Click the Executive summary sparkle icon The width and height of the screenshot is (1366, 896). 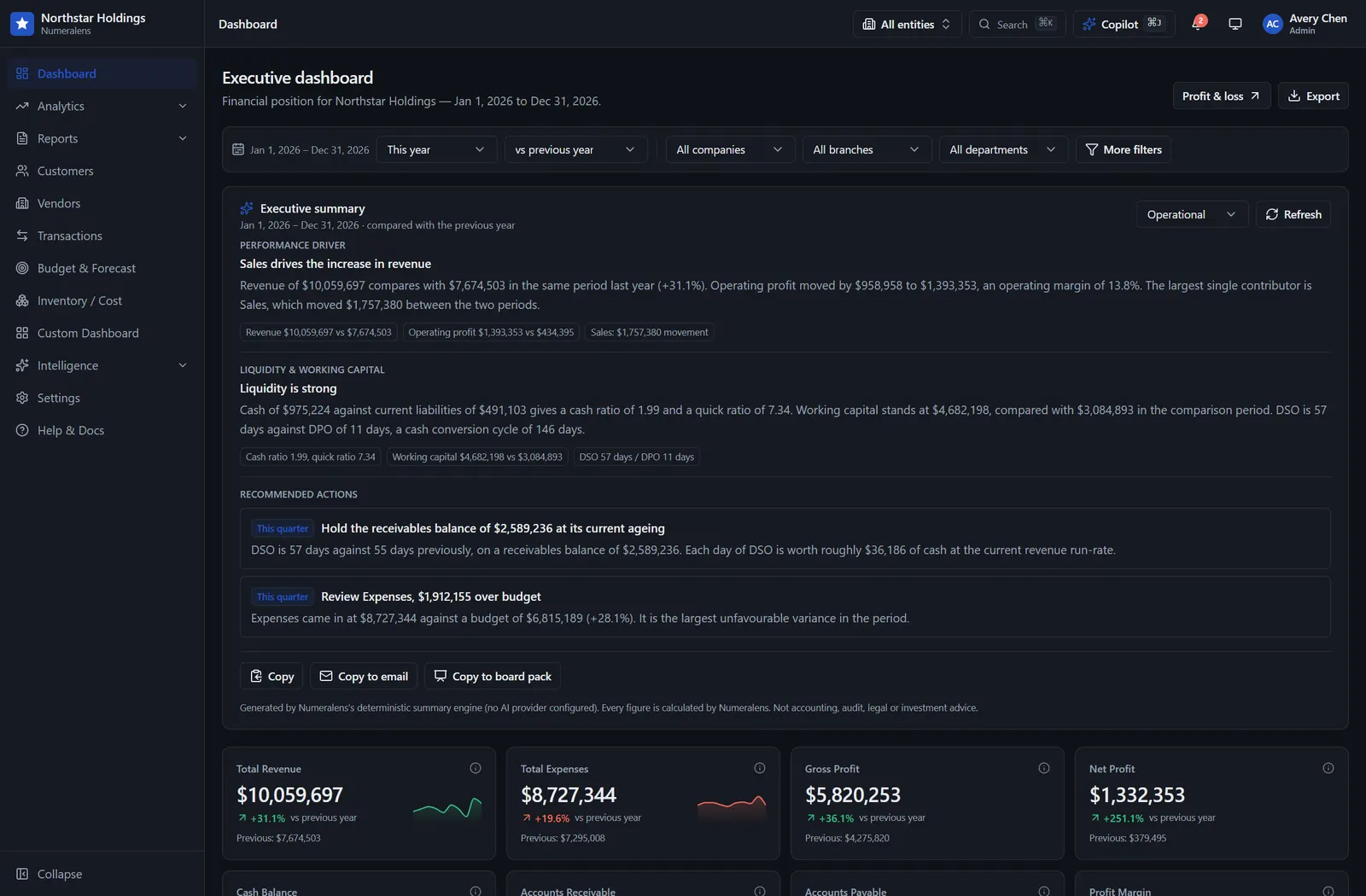pyautogui.click(x=247, y=208)
